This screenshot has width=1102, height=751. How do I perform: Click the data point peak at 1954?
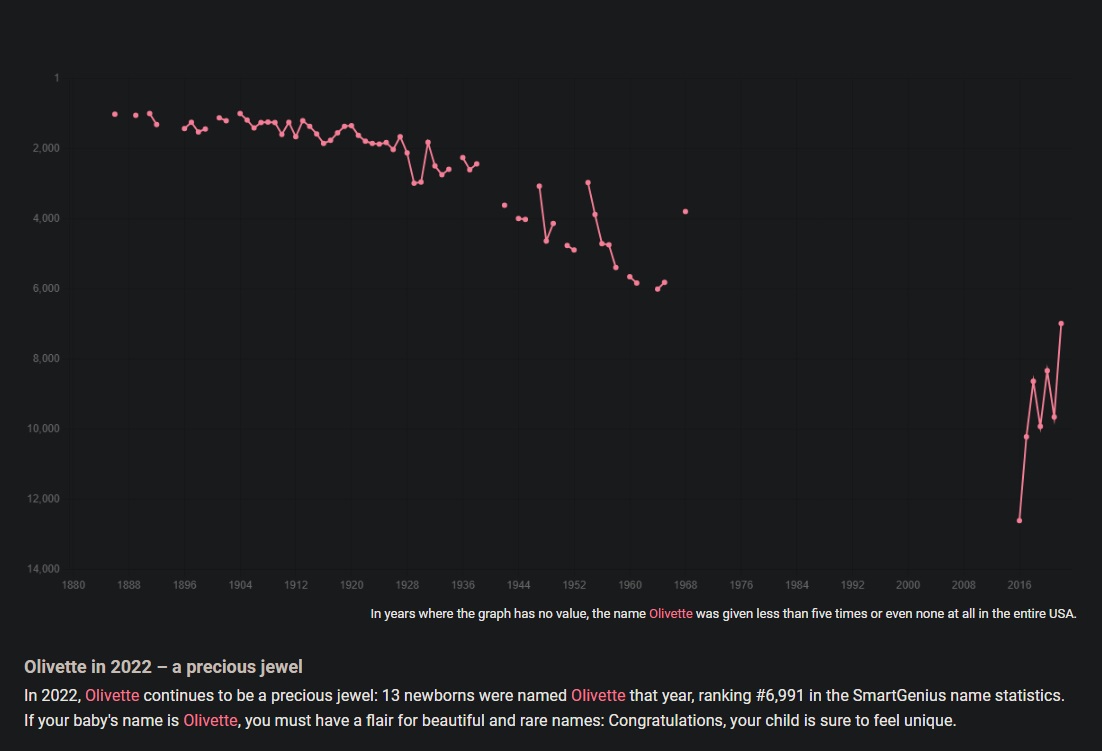(x=588, y=183)
